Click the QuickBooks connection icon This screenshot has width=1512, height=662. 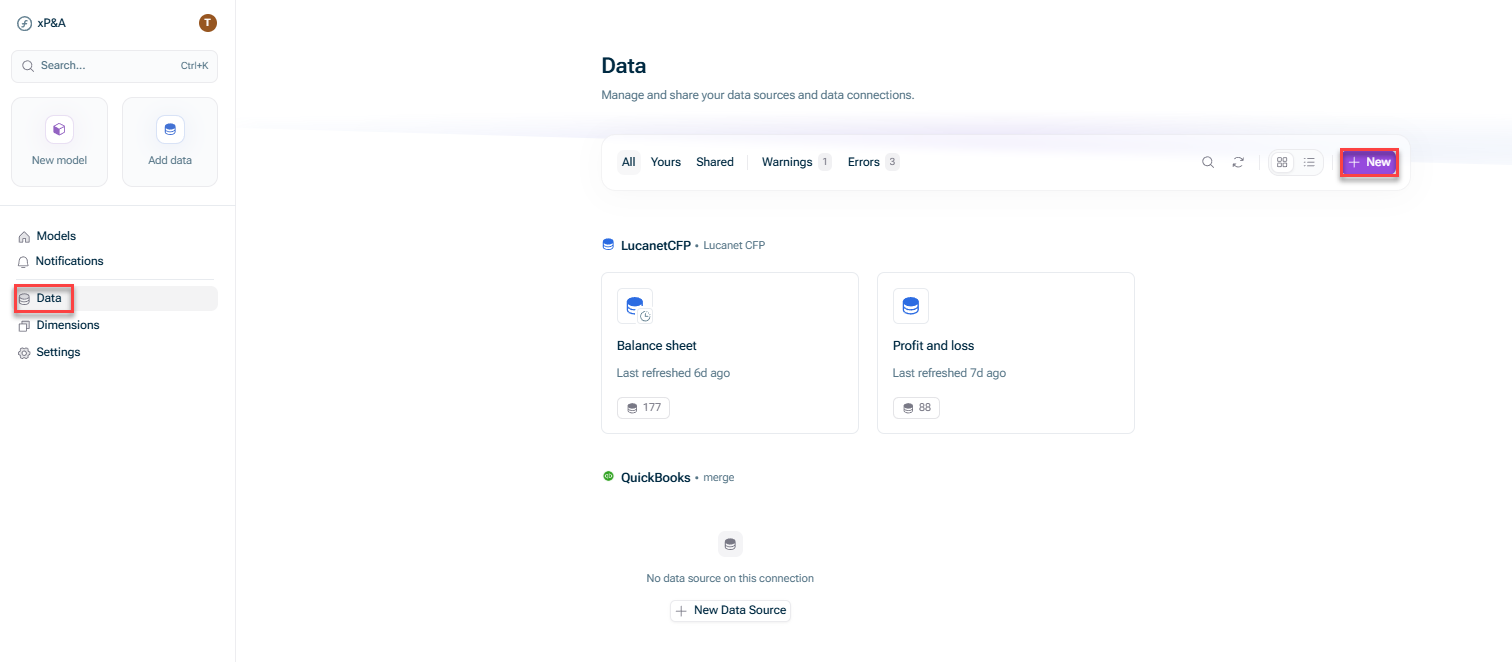(x=608, y=477)
